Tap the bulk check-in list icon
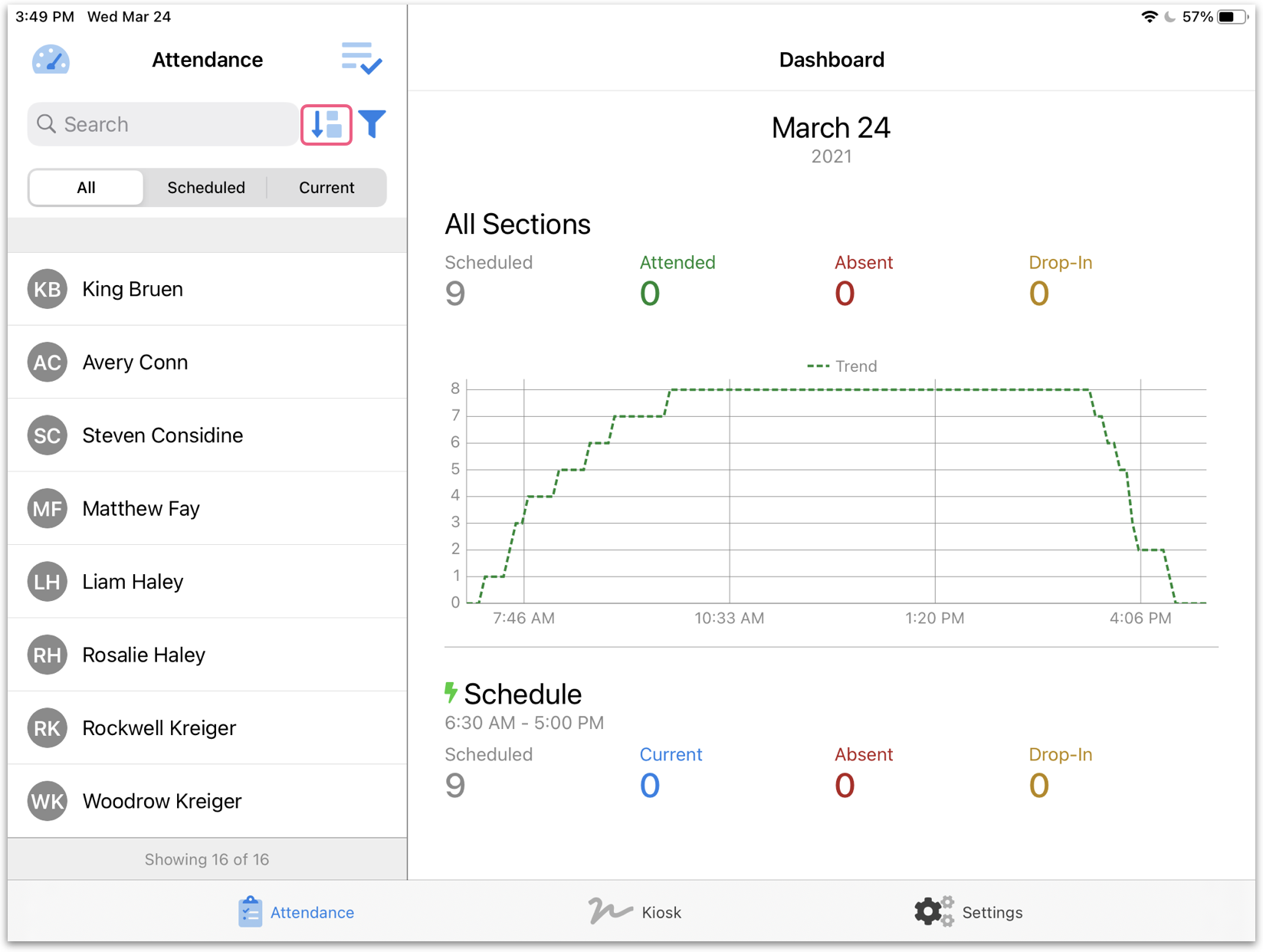The image size is (1263, 952). click(362, 59)
